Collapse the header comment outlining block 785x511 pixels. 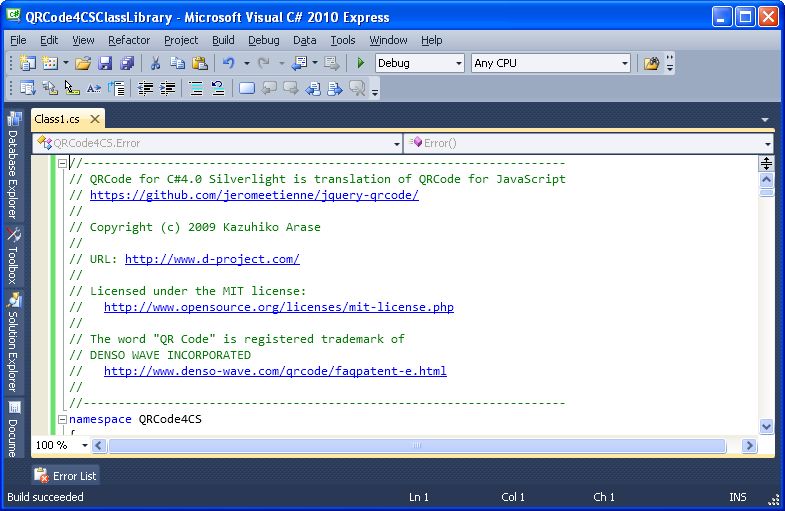coord(62,163)
